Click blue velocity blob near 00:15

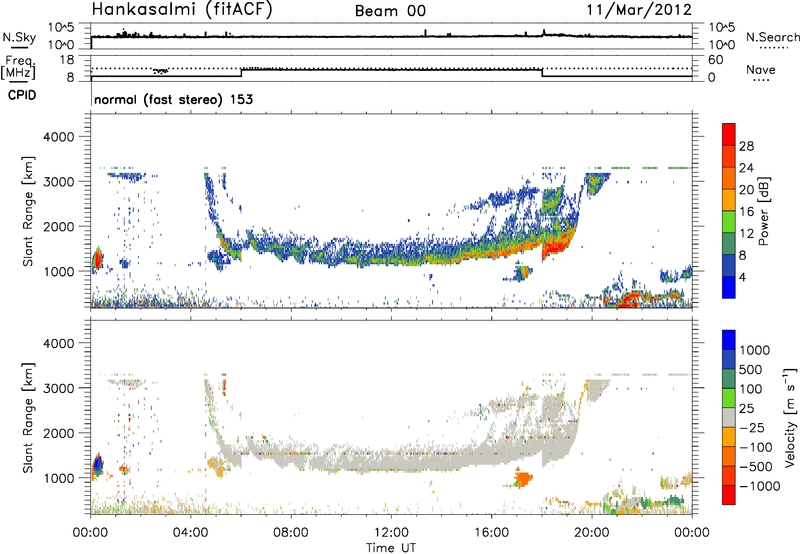point(97,463)
